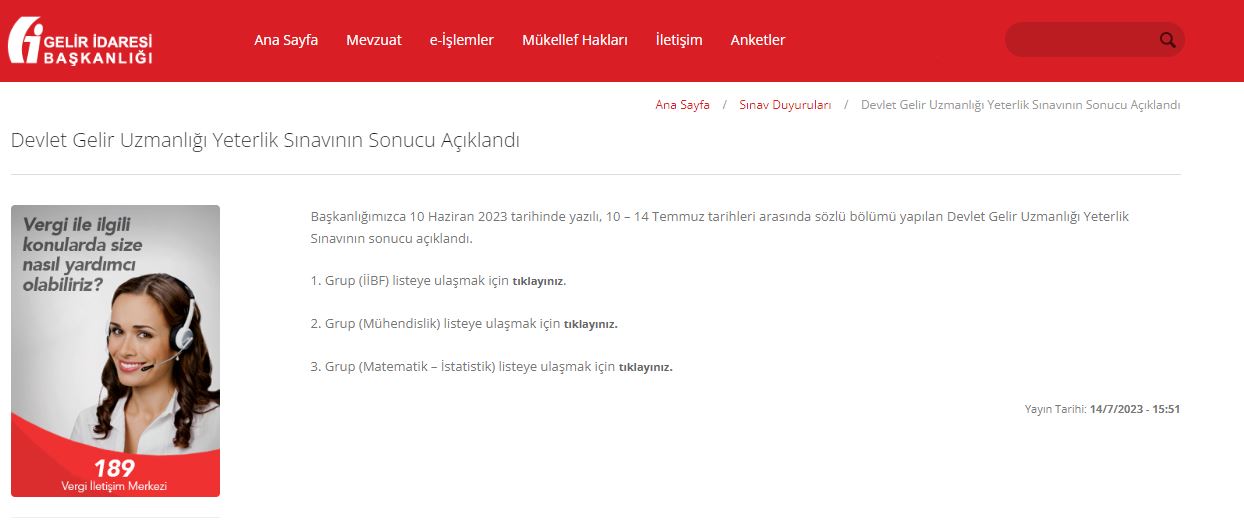Image resolution: width=1244 pixels, height=524 pixels.
Task: Click the Ana Sayfa breadcrumb link
Action: pos(682,105)
